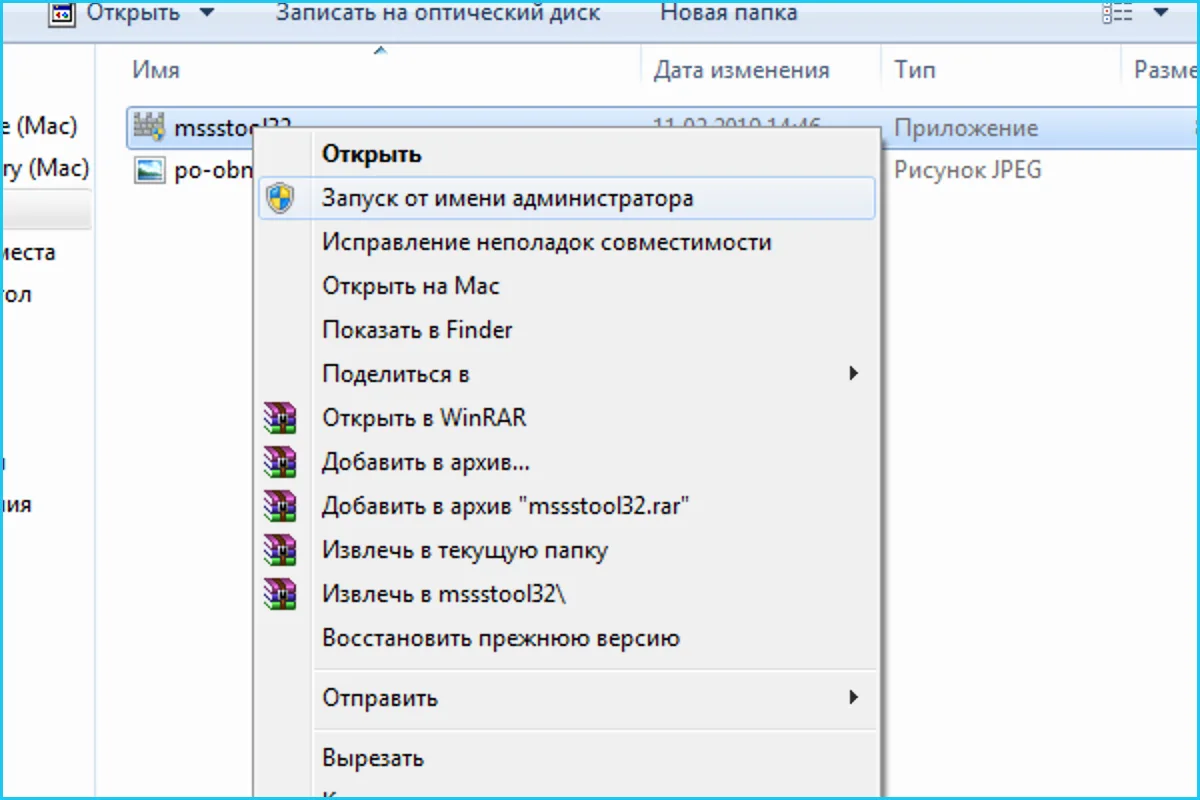Click the WinRAR icon beside Извлечь в mssstool32\
The height and width of the screenshot is (800, 1200).
click(280, 593)
